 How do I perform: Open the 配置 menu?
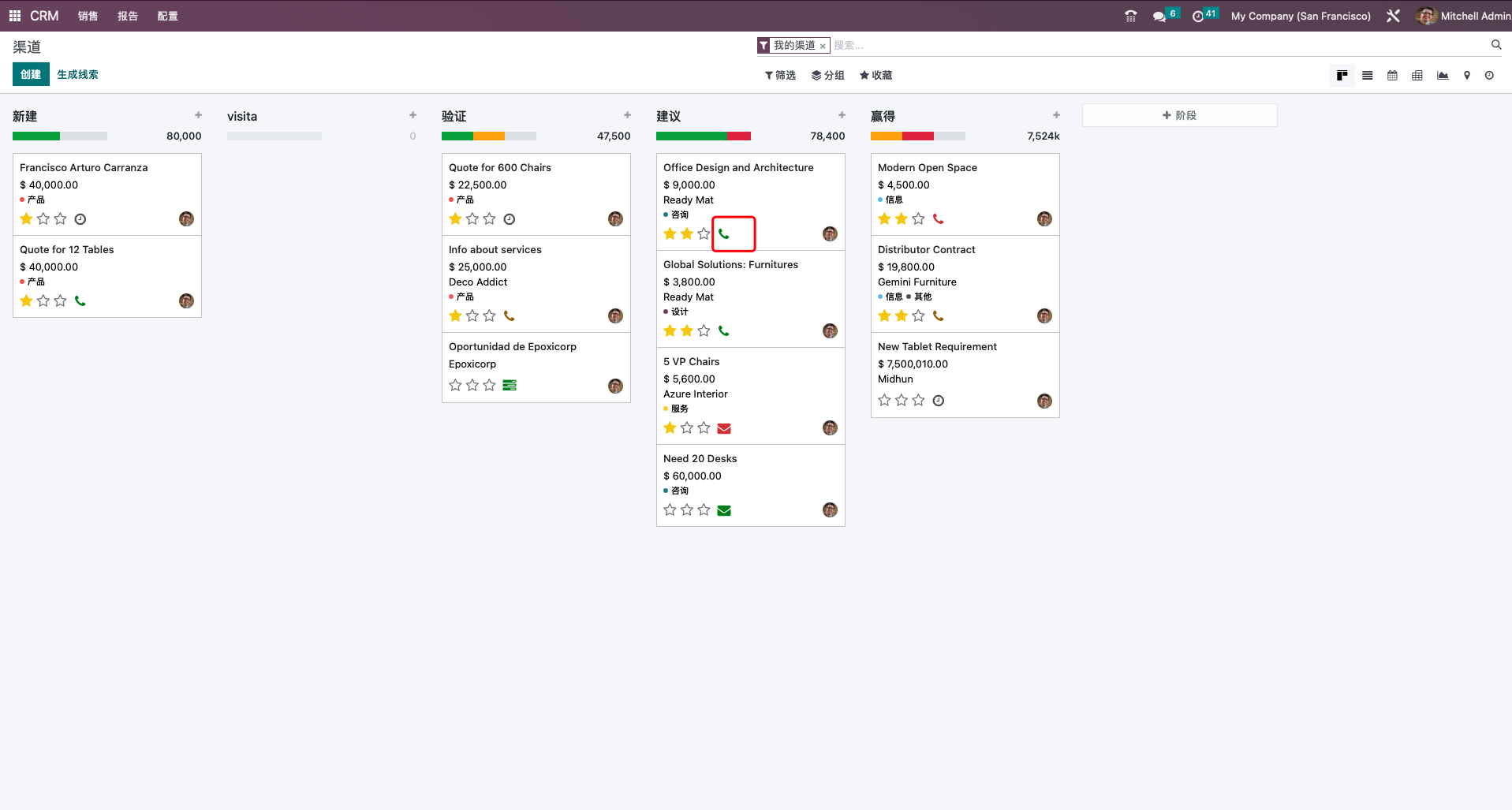(x=168, y=16)
